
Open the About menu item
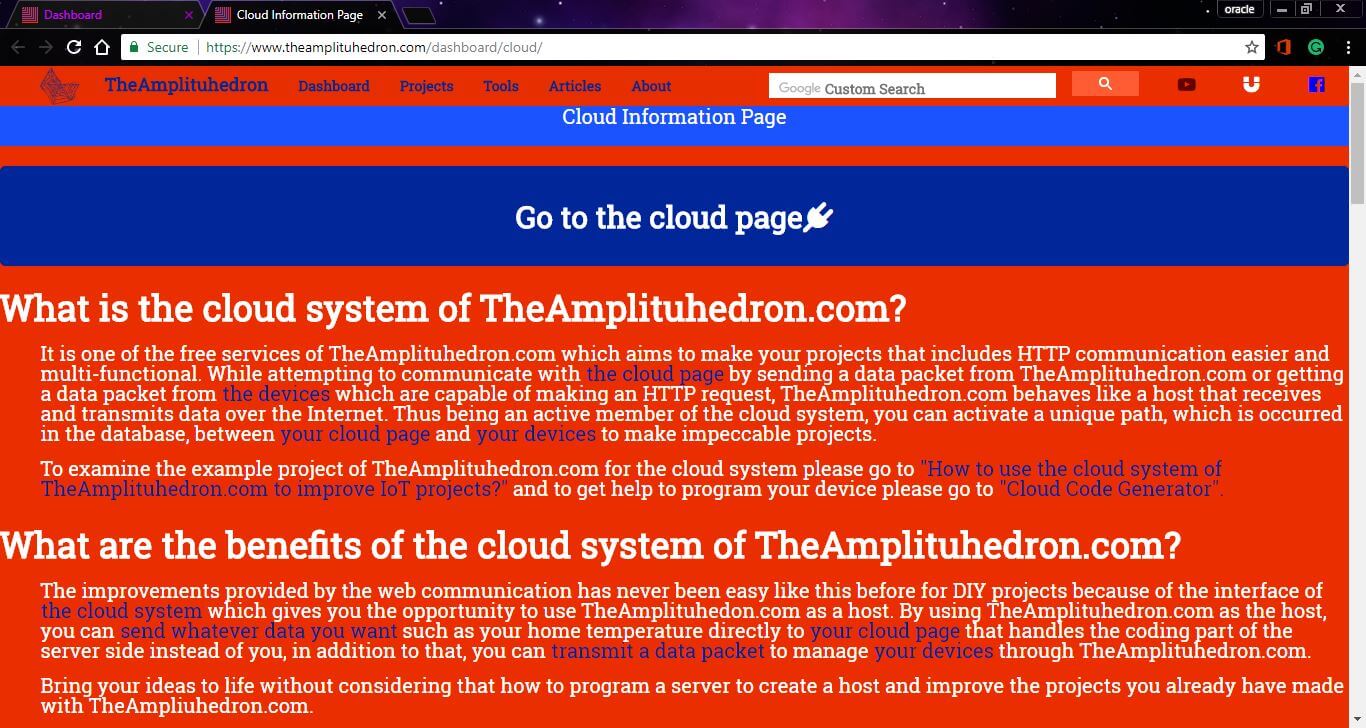[x=651, y=86]
